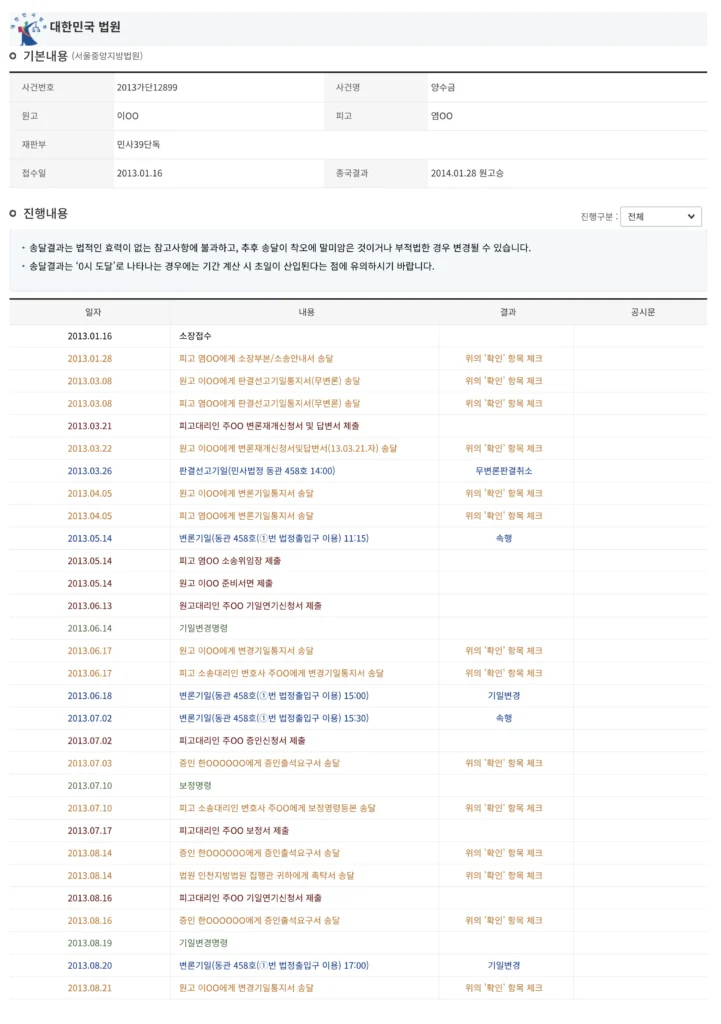Click the date 2013.06.18
Screen dimensions: 721x1024
point(89,696)
